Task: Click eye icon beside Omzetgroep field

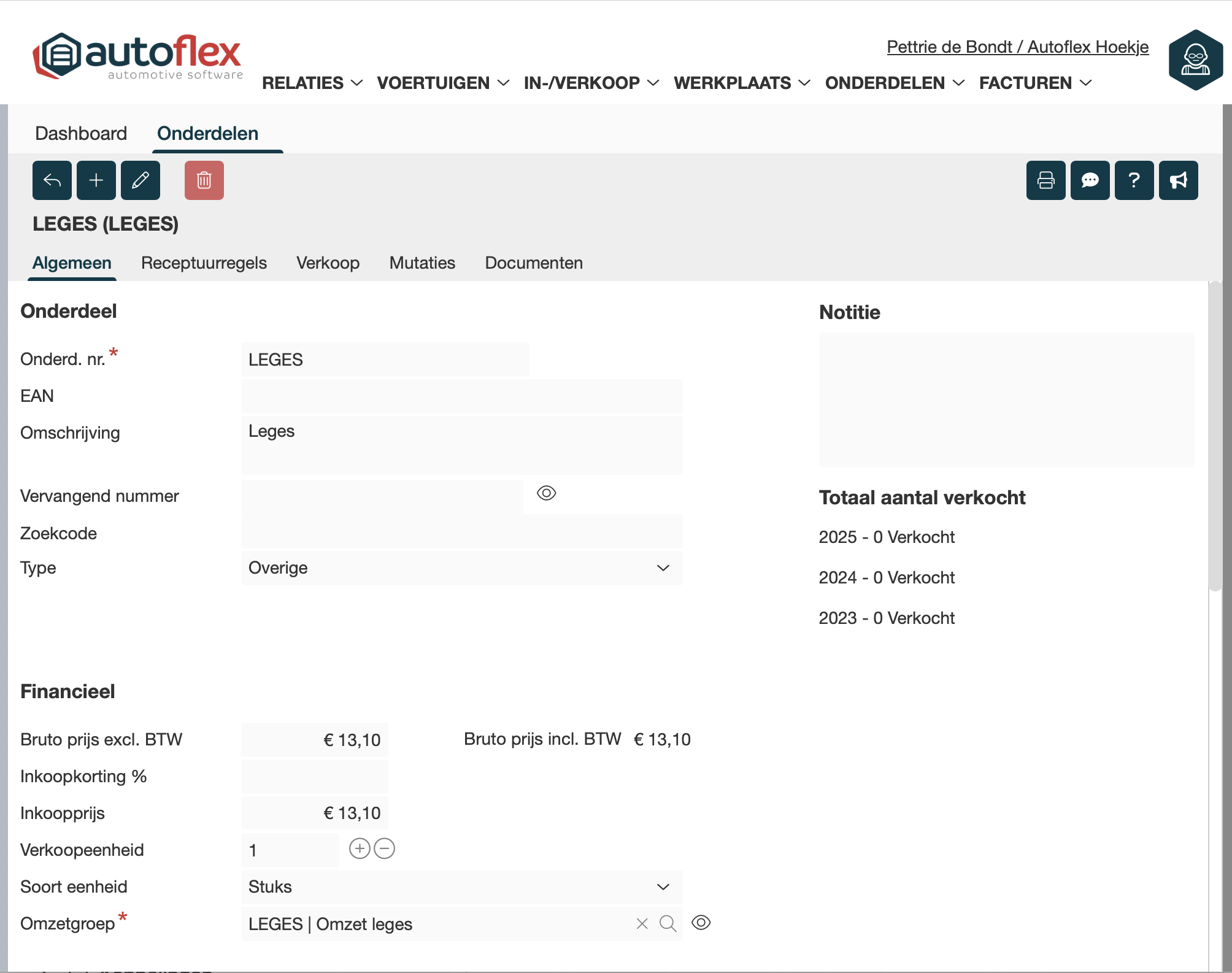Action: point(701,923)
